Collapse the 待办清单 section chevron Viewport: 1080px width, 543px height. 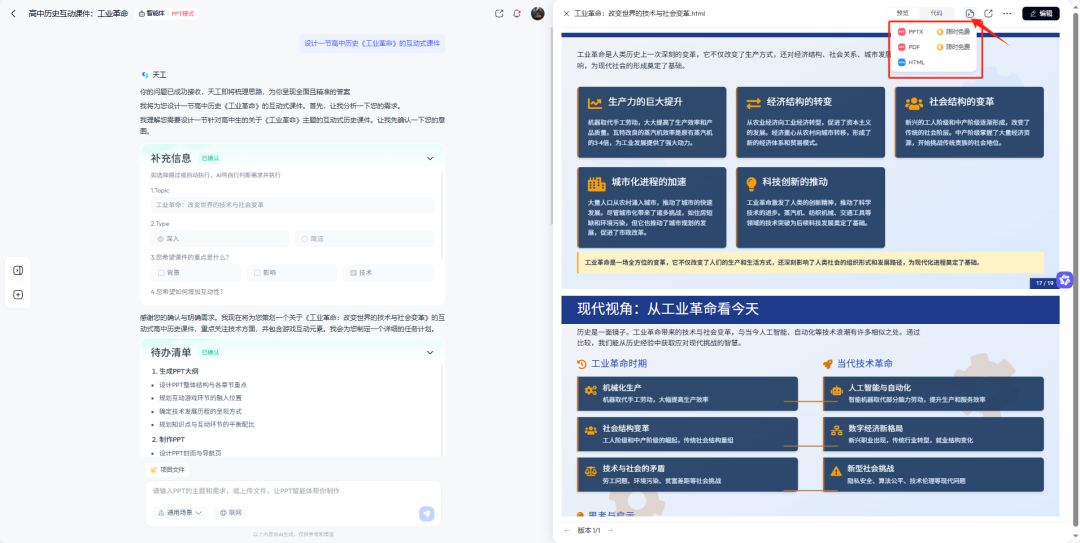pyautogui.click(x=430, y=352)
